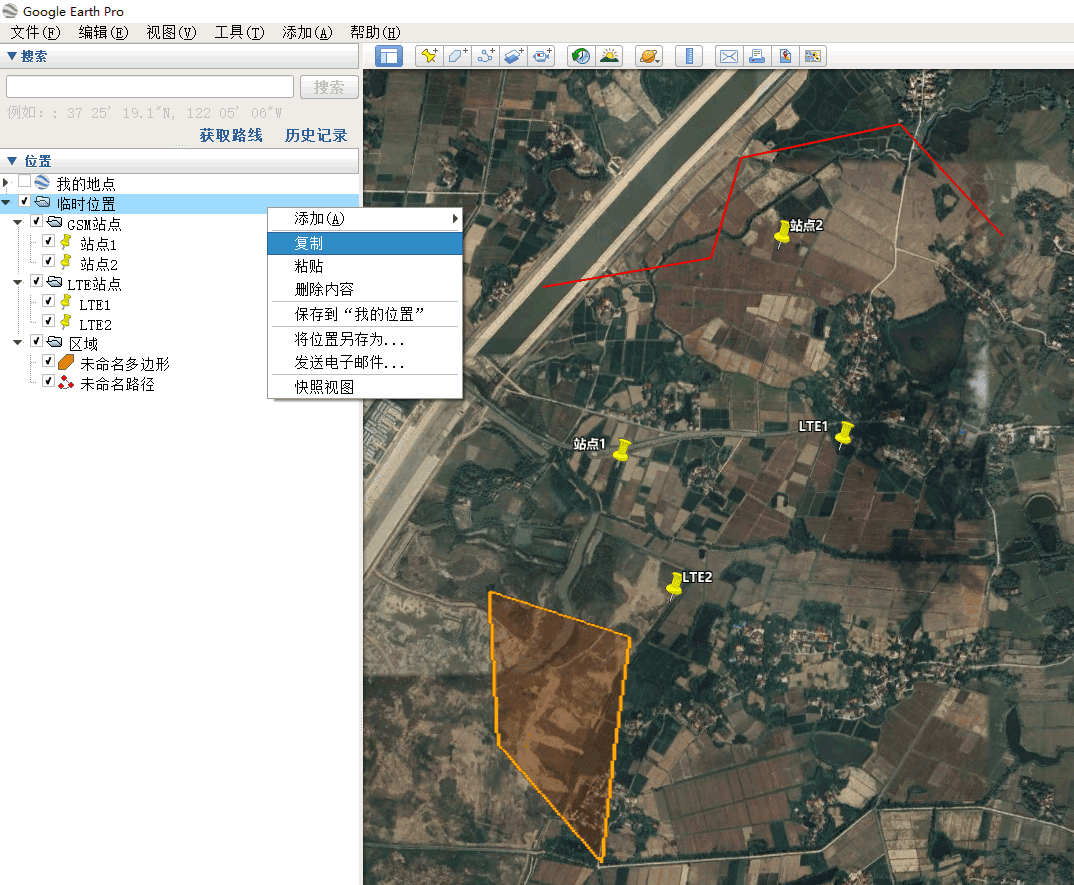
Task: Expand the 我的地点 tree node
Action: pos(6,182)
